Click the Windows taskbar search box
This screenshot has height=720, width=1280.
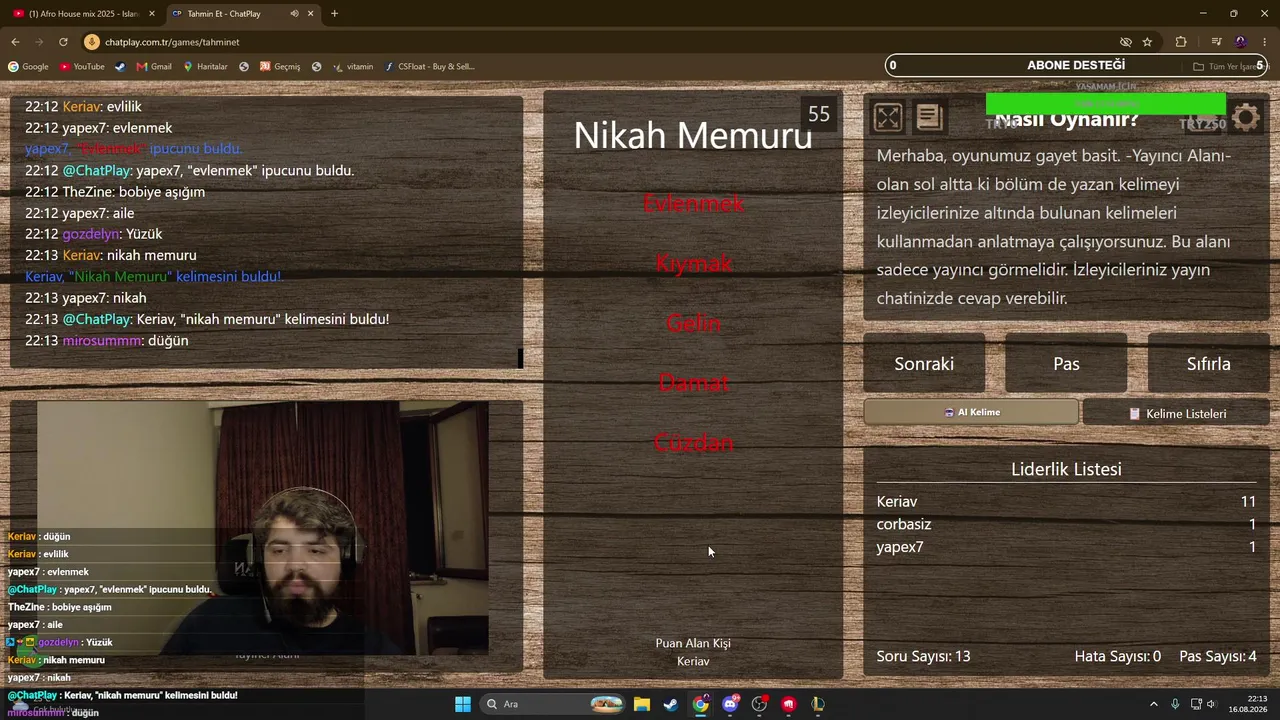(553, 704)
